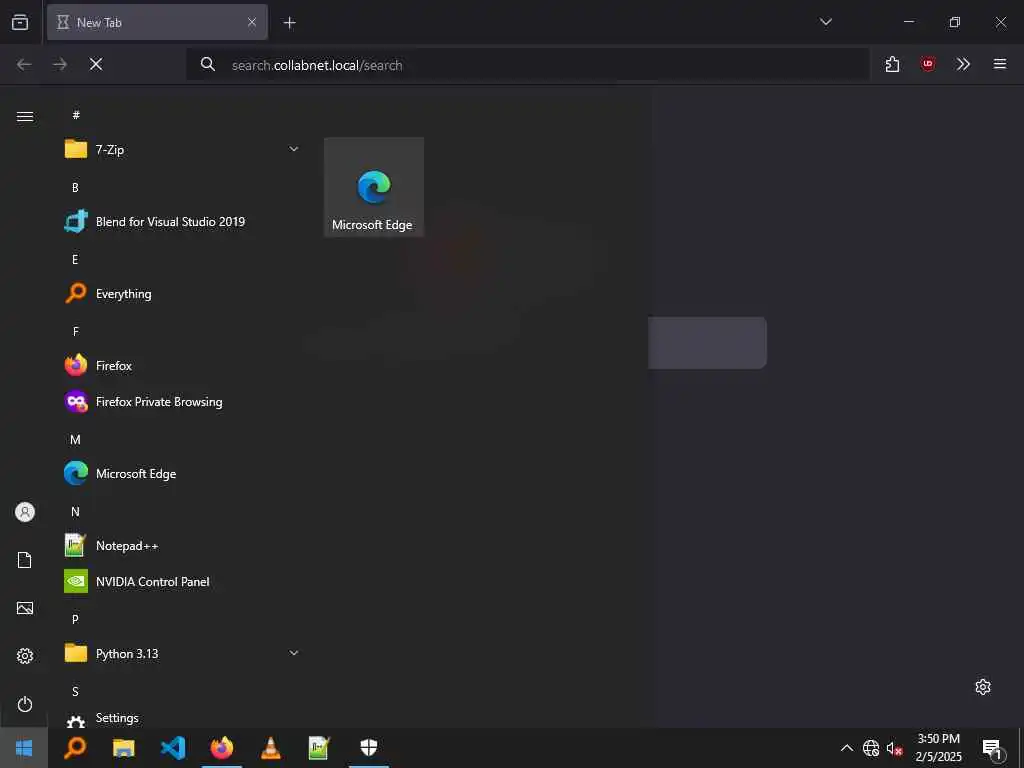
Task: Click the search magnifier in address bar
Action: (208, 64)
